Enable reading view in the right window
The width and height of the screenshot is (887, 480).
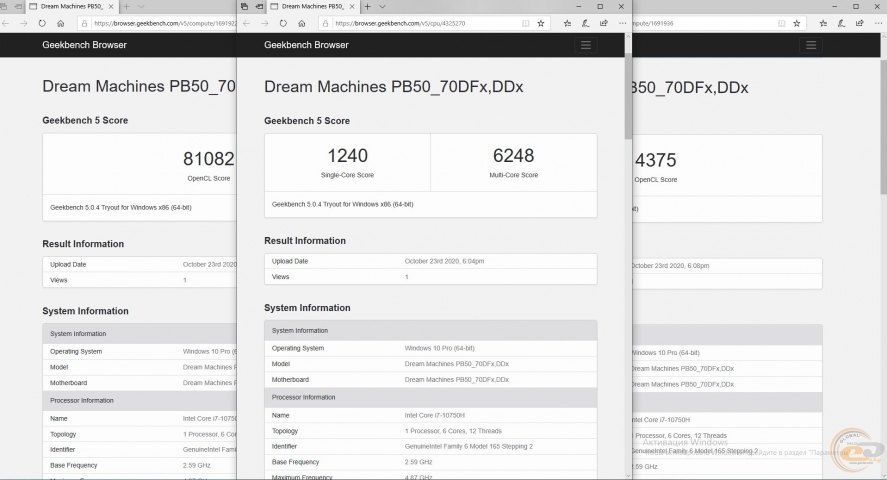point(781,23)
